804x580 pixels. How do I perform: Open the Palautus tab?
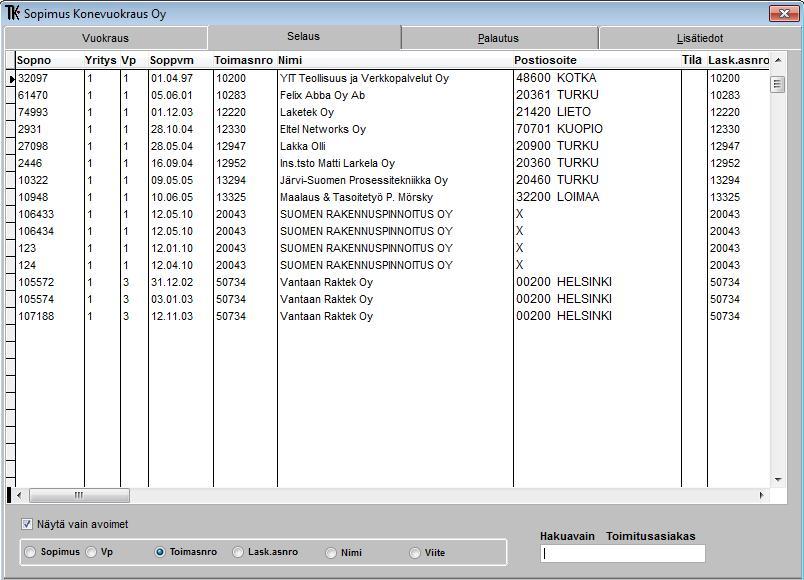(x=498, y=38)
